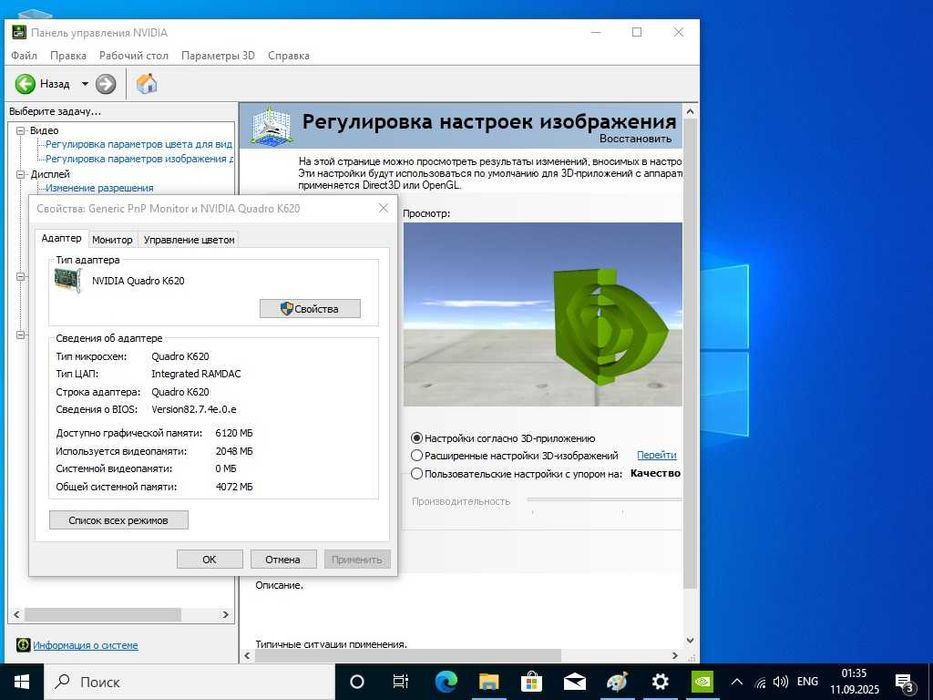Image resolution: width=933 pixels, height=700 pixels.
Task: Click the '6120 МБ' graphics memory value
Action: tap(234, 433)
